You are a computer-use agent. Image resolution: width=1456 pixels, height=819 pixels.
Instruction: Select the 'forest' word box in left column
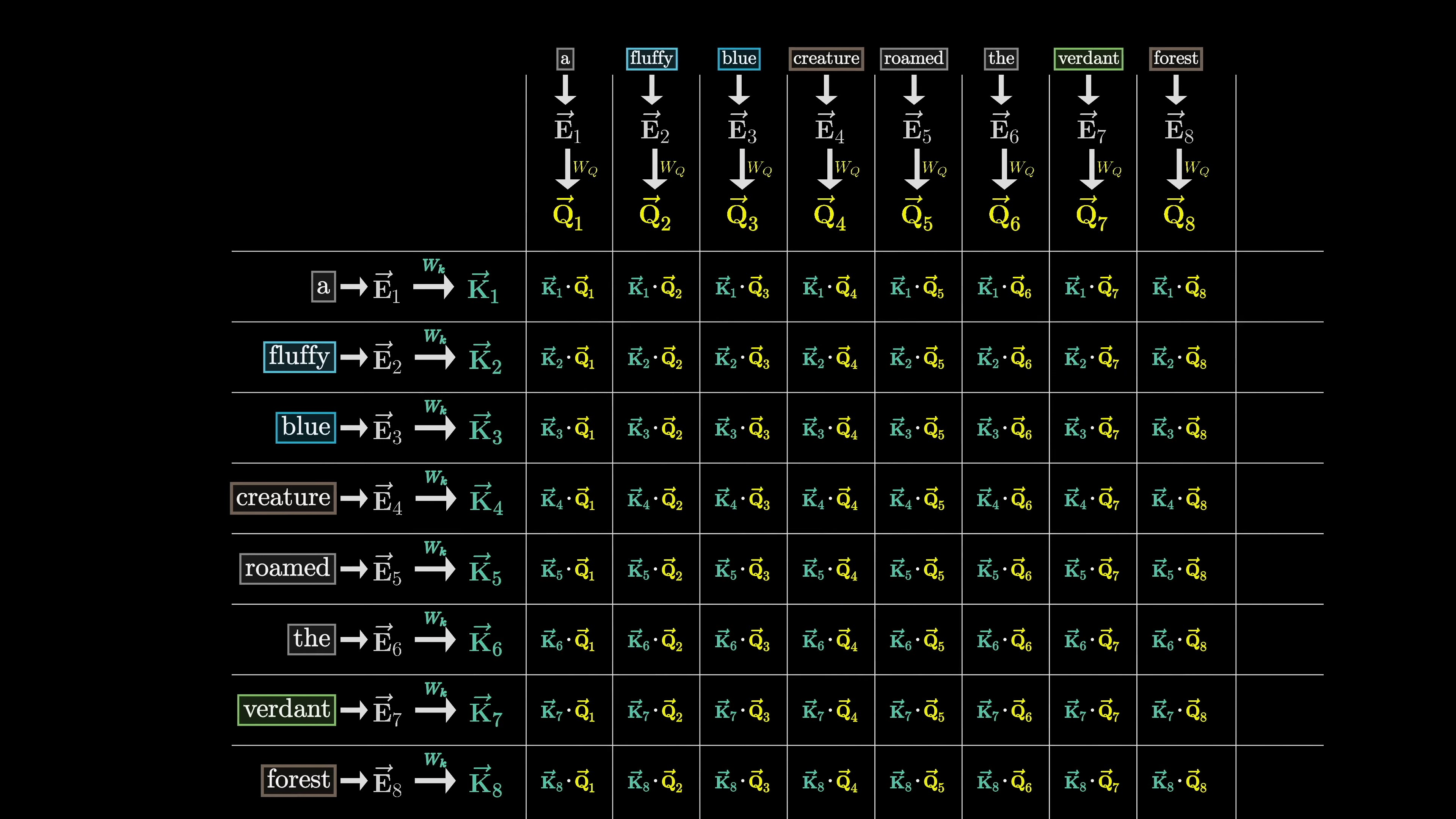298,780
